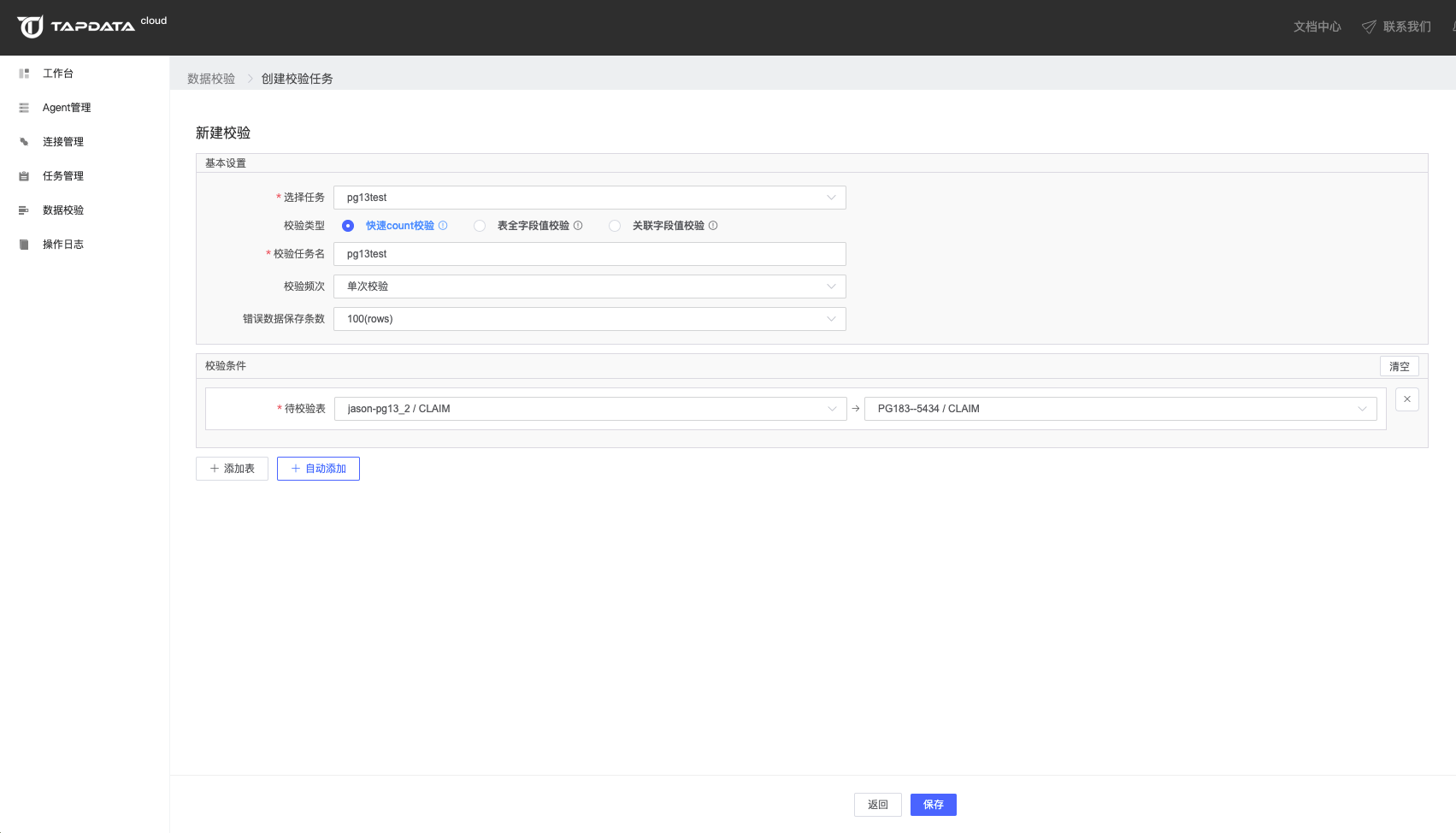
Task: Remove the CLAIM table row with X
Action: click(x=1406, y=399)
